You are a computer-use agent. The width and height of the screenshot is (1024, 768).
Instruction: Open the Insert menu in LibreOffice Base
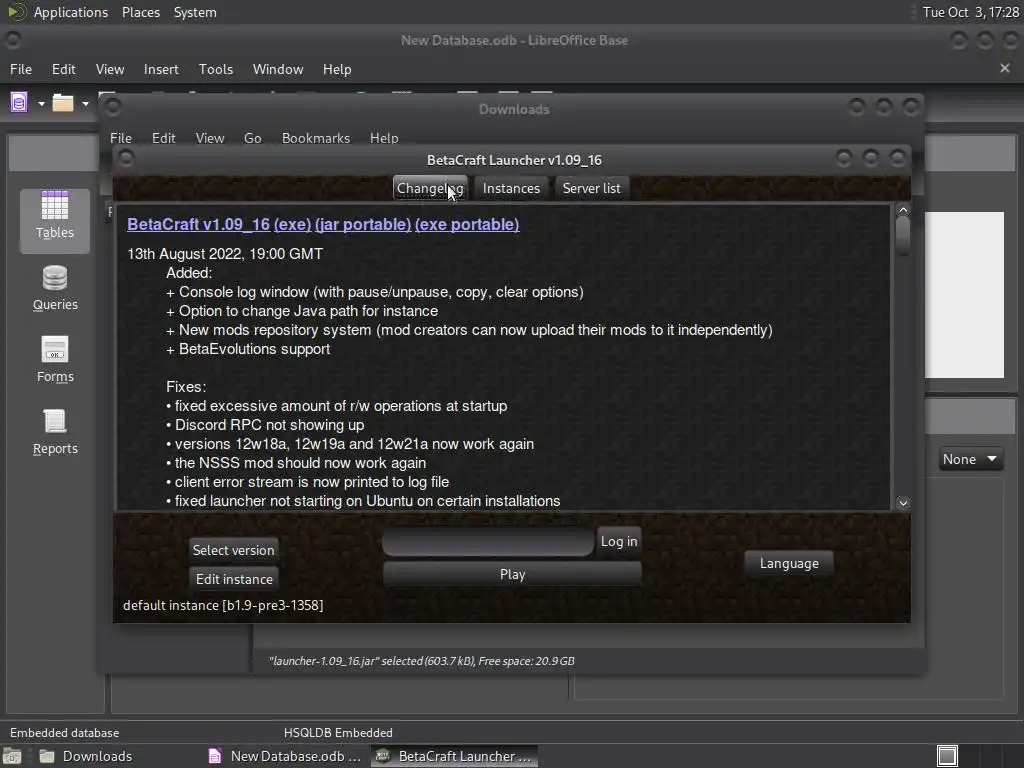point(161,69)
